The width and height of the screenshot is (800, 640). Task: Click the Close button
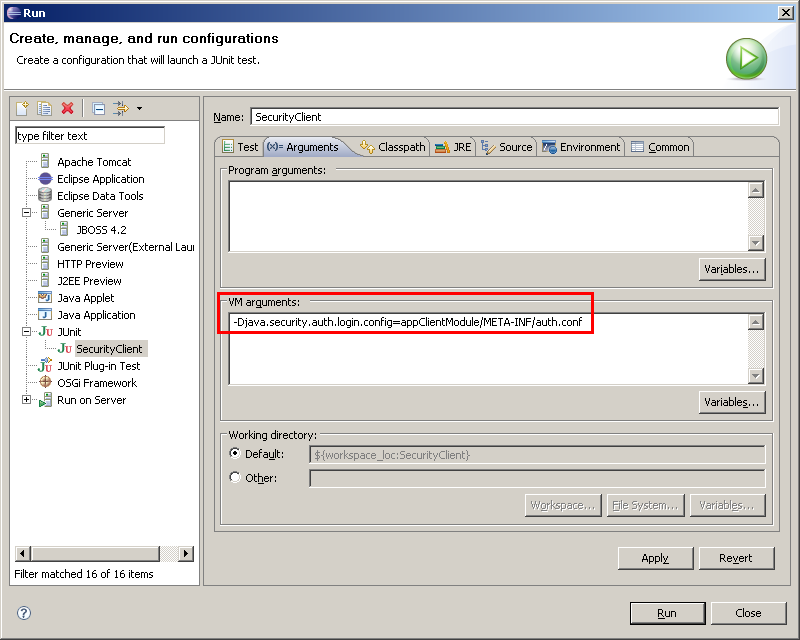click(x=748, y=613)
